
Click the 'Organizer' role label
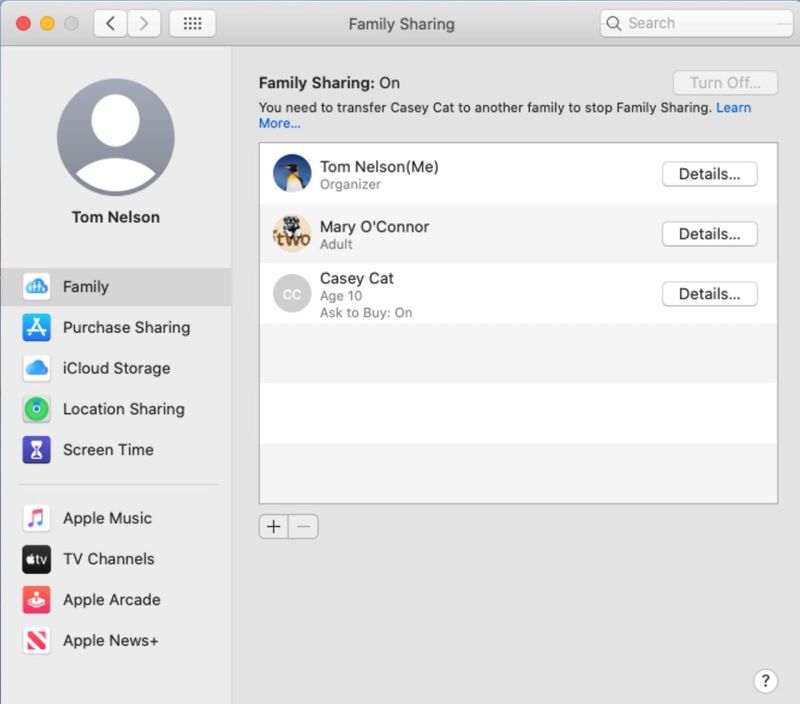(x=350, y=185)
